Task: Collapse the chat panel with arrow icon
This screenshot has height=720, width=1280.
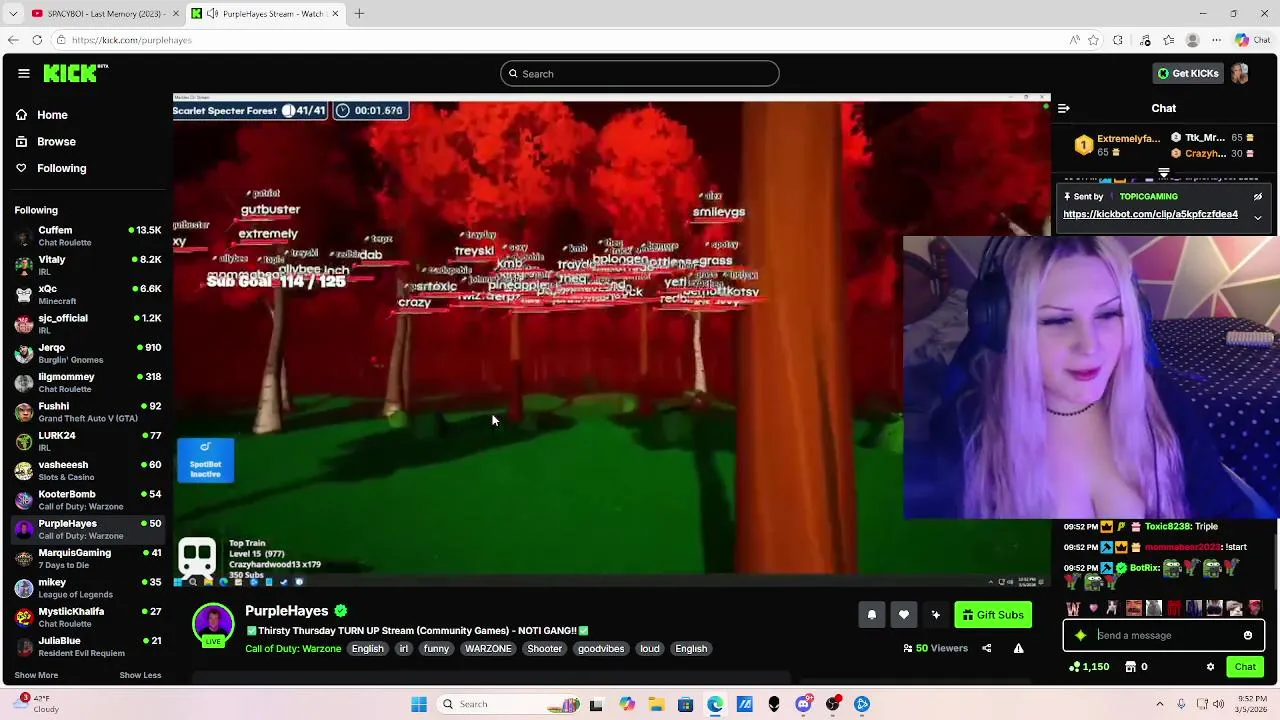Action: [x=1064, y=108]
